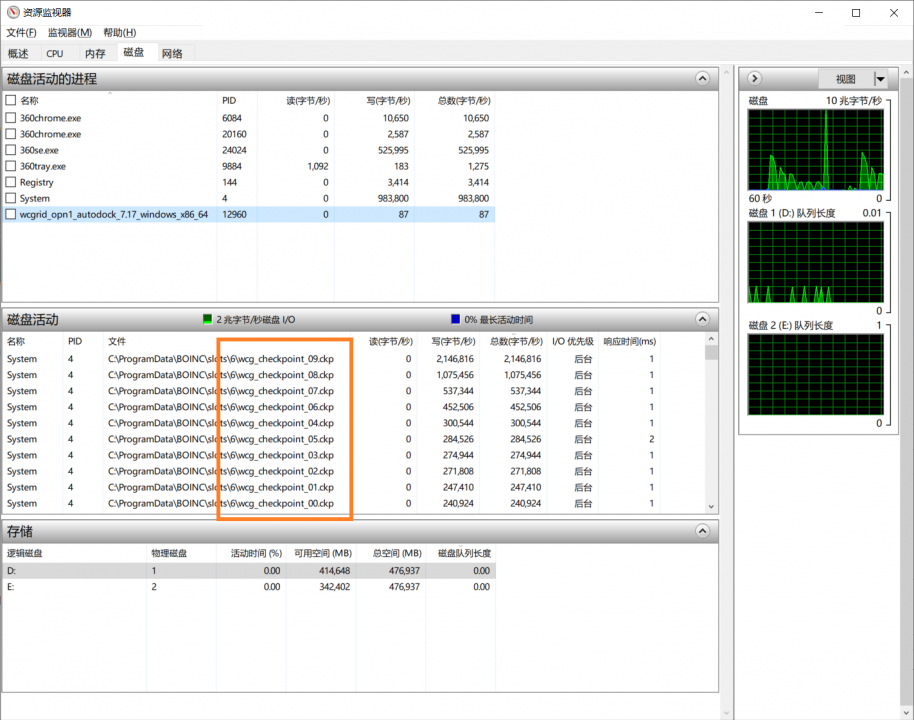Screen dimensions: 914x720
Task: Click the 磁盘 throughput graph
Action: click(x=815, y=150)
